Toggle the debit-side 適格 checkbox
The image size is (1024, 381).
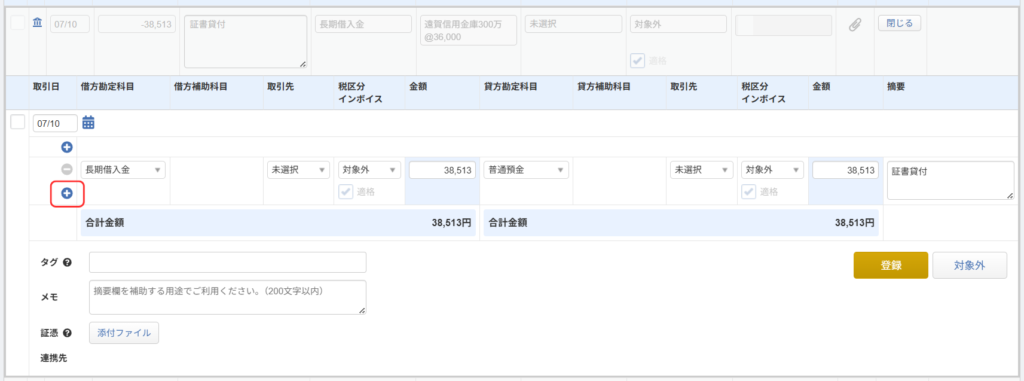point(346,191)
